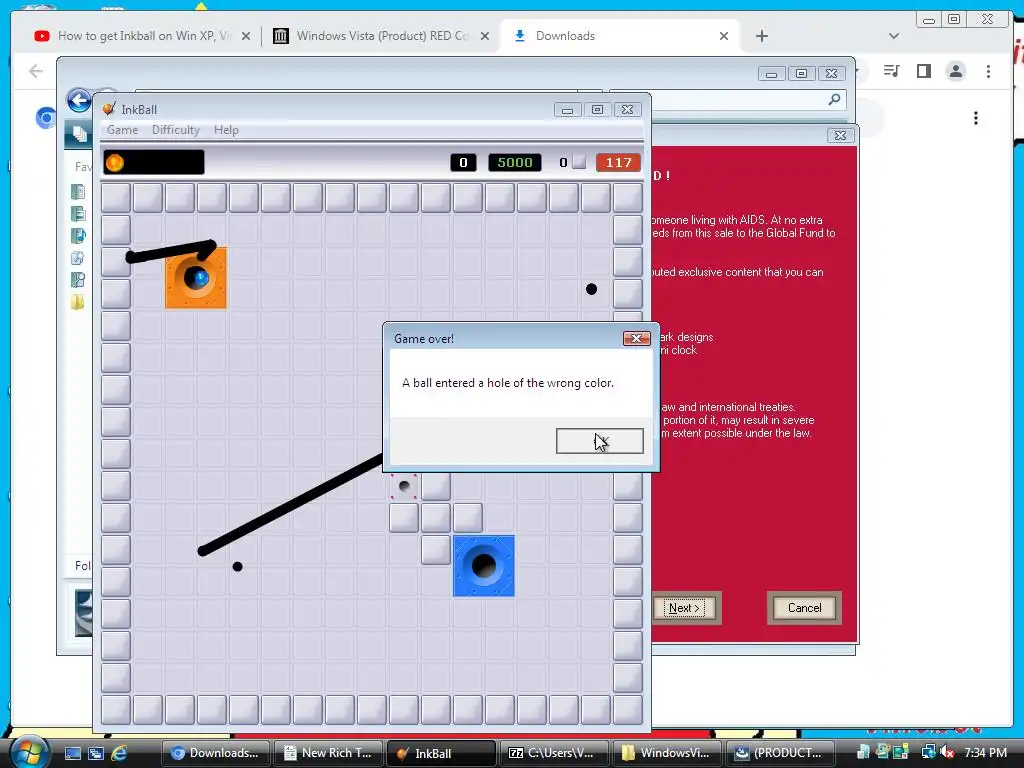Switch to the Downloads taskbar button
1024x768 pixels.
(214, 753)
